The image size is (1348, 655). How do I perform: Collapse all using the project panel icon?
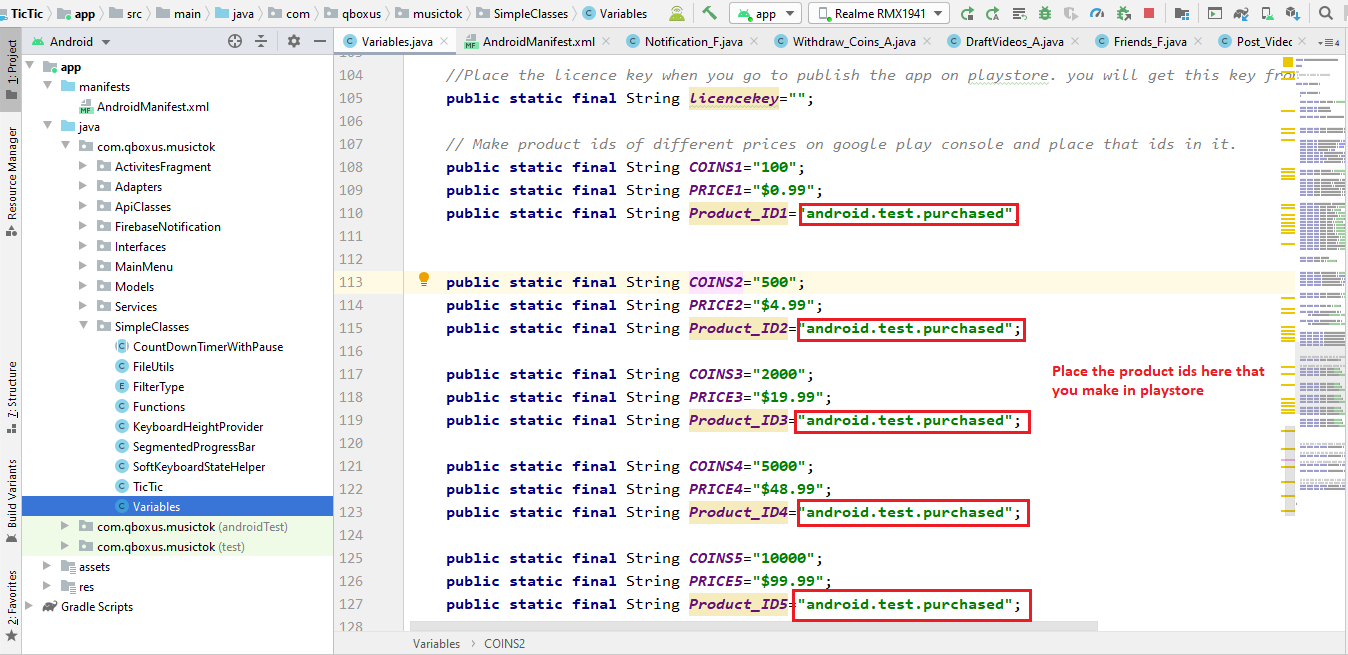pyautogui.click(x=261, y=42)
